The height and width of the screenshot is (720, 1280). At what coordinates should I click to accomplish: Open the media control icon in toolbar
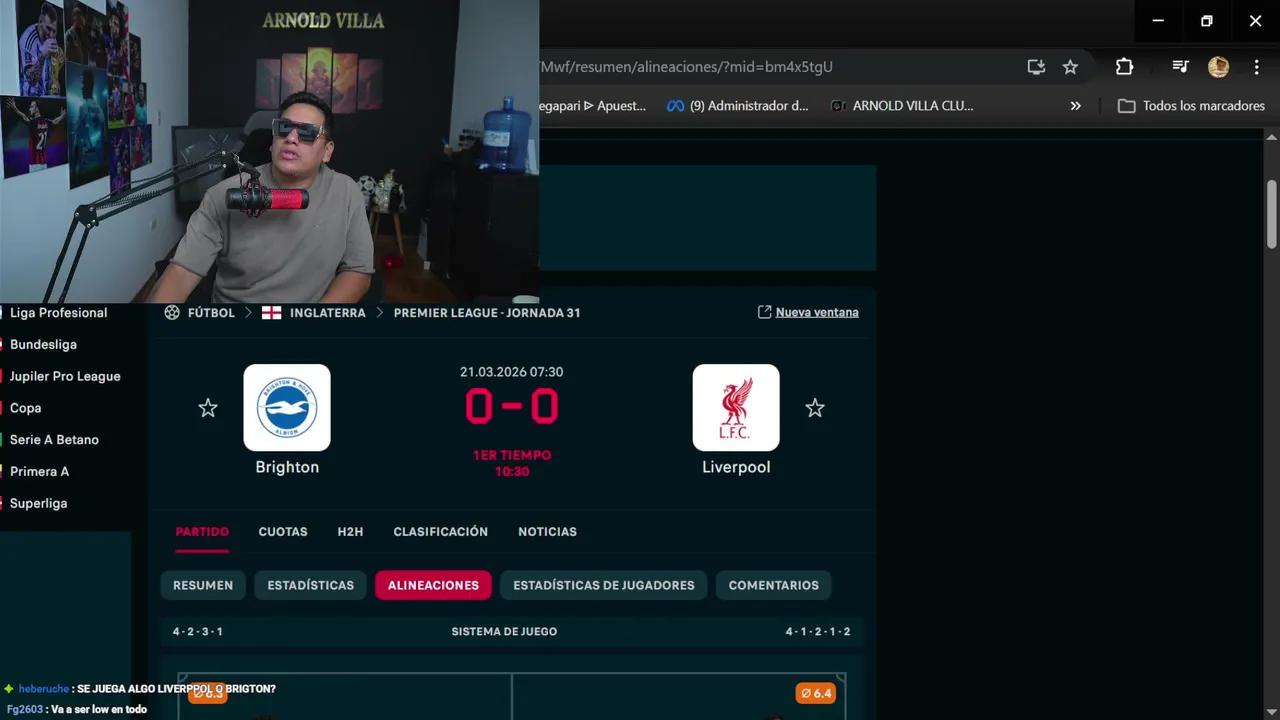click(1180, 67)
